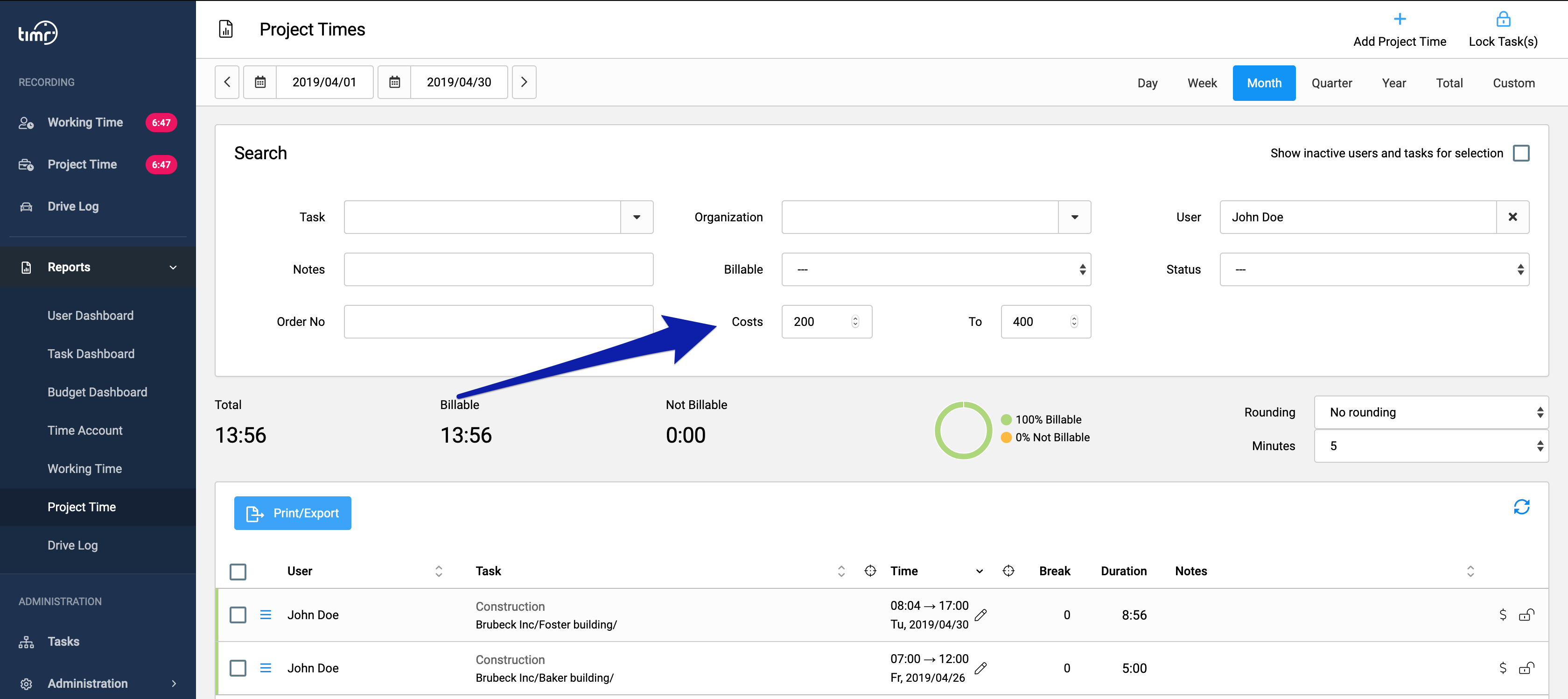Click the dollar icon for Foster building entry
The image size is (1568, 699).
point(1502,615)
